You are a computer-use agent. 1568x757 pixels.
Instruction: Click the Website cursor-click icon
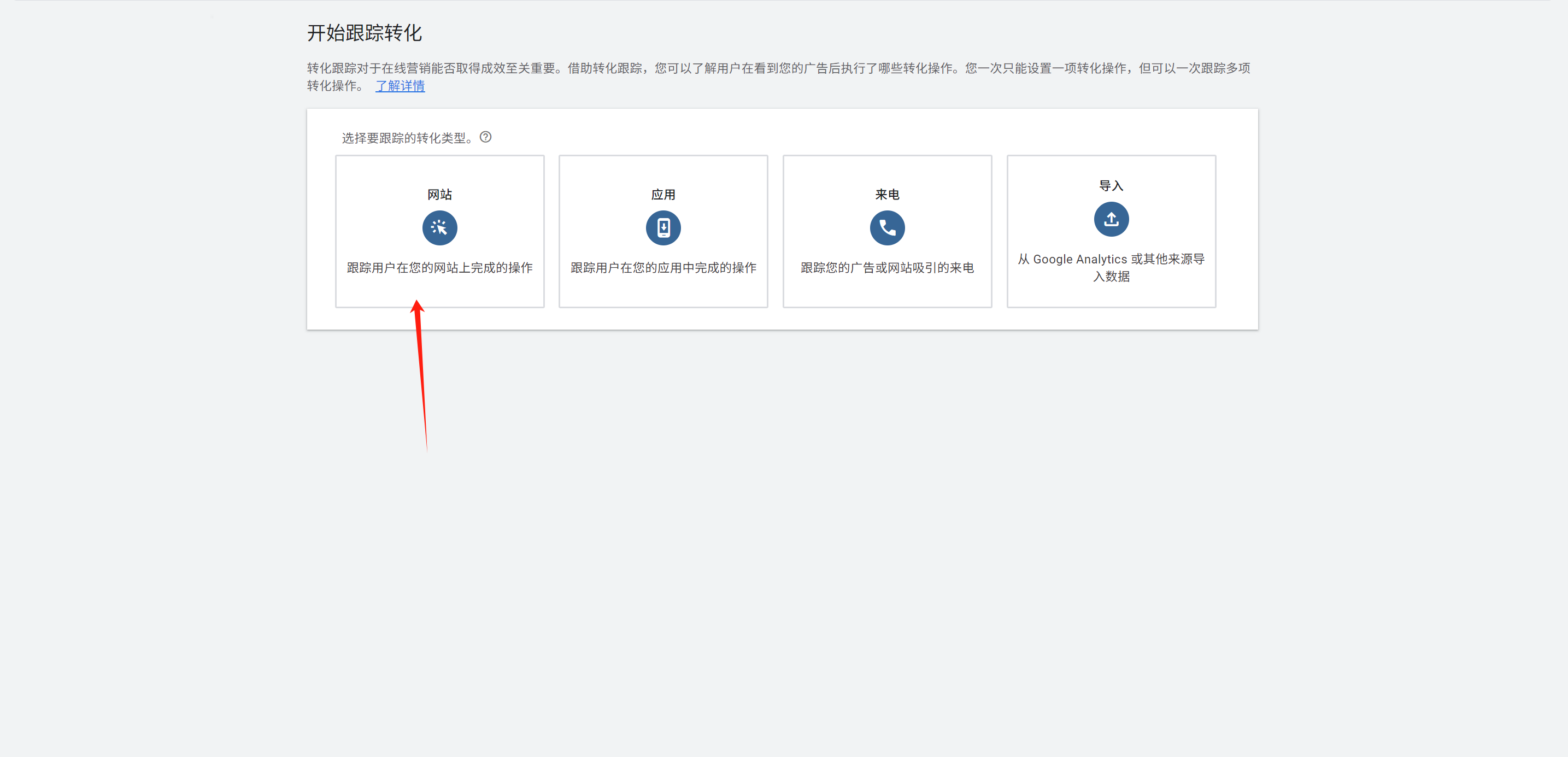tap(439, 228)
